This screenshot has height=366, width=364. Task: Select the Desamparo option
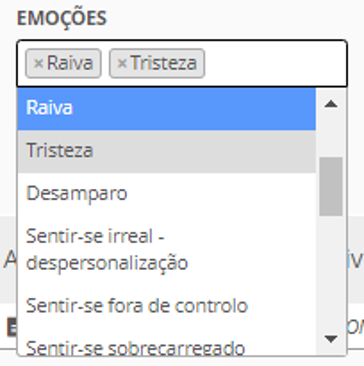point(167,194)
